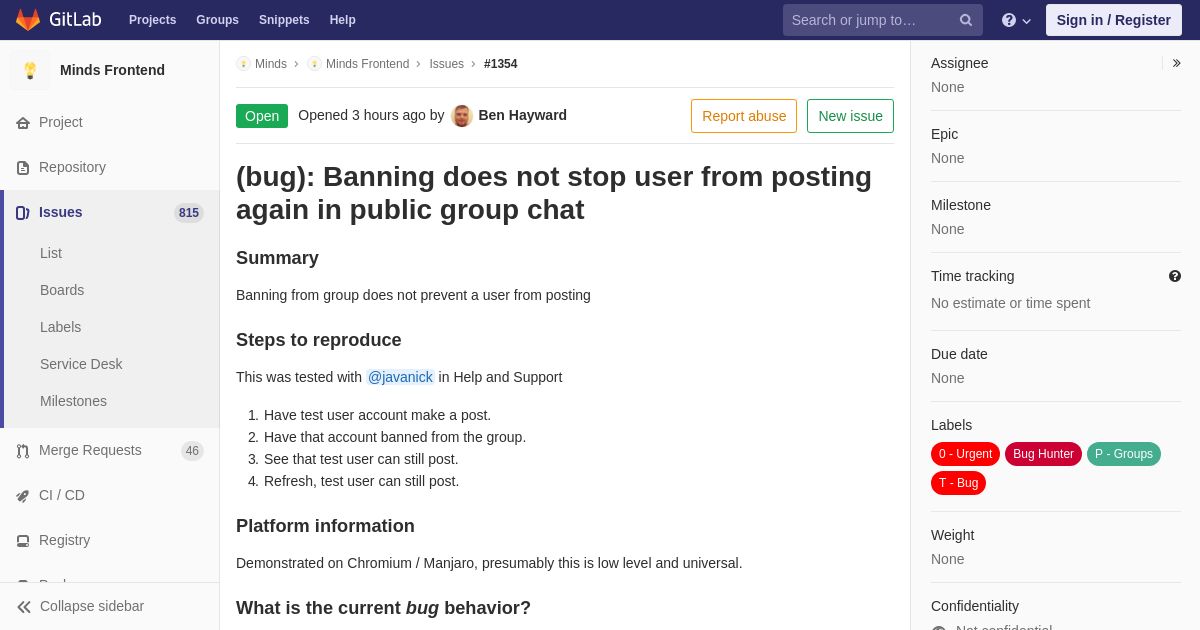Click Ben Hayward's avatar picture
Image resolution: width=1200 pixels, height=630 pixels.
[462, 116]
